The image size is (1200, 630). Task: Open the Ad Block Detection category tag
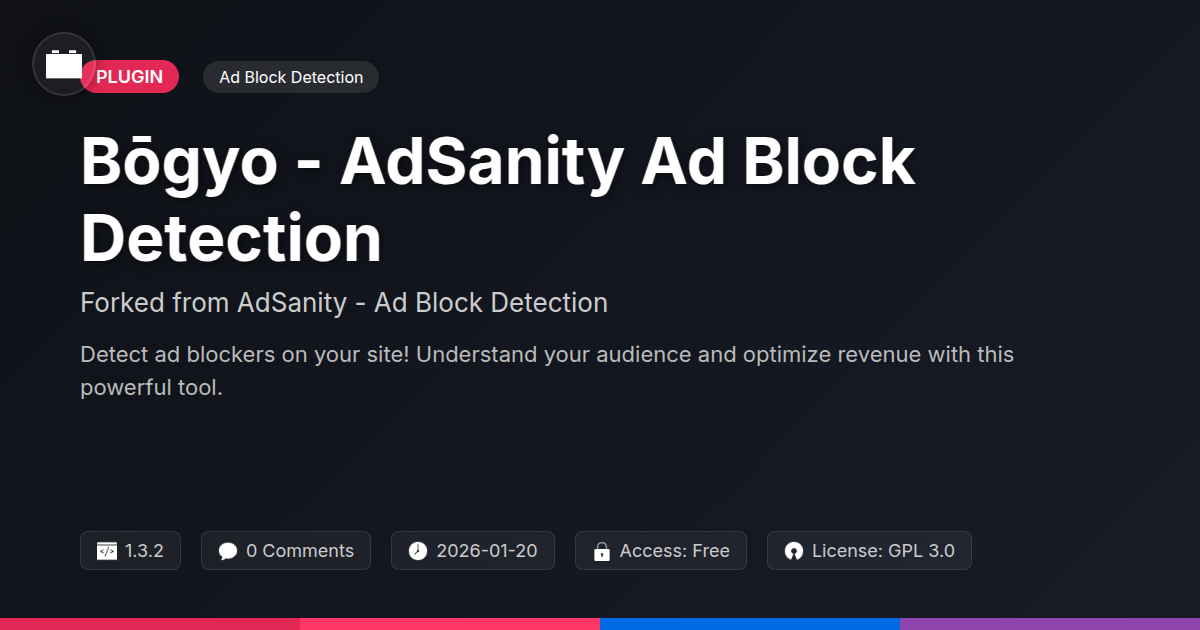pos(291,77)
